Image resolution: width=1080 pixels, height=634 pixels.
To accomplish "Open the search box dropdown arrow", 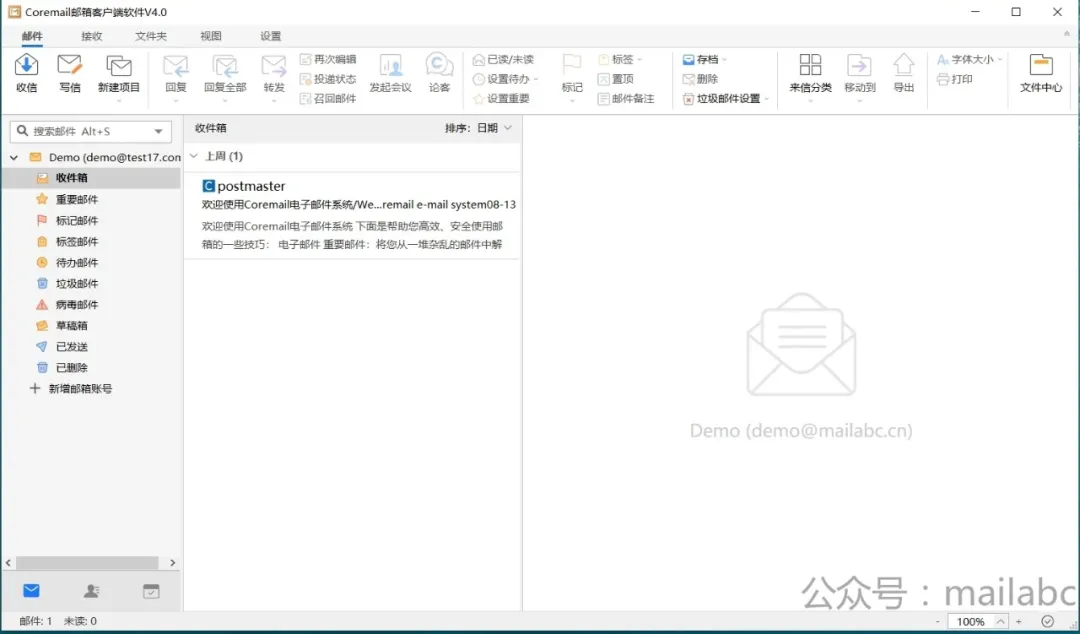I will pyautogui.click(x=158, y=131).
